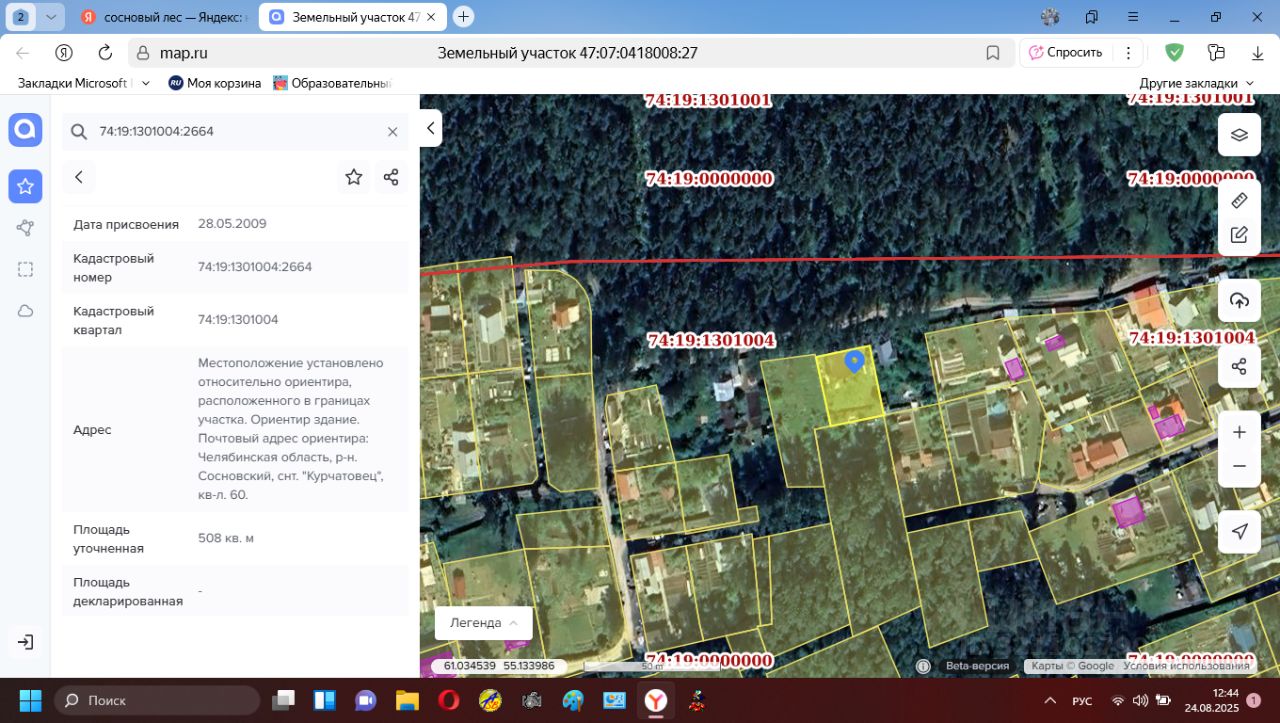Screen dimensions: 1280x723
Task: Toggle favorite star for parcel 74:19:1301004:2664
Action: (x=353, y=177)
